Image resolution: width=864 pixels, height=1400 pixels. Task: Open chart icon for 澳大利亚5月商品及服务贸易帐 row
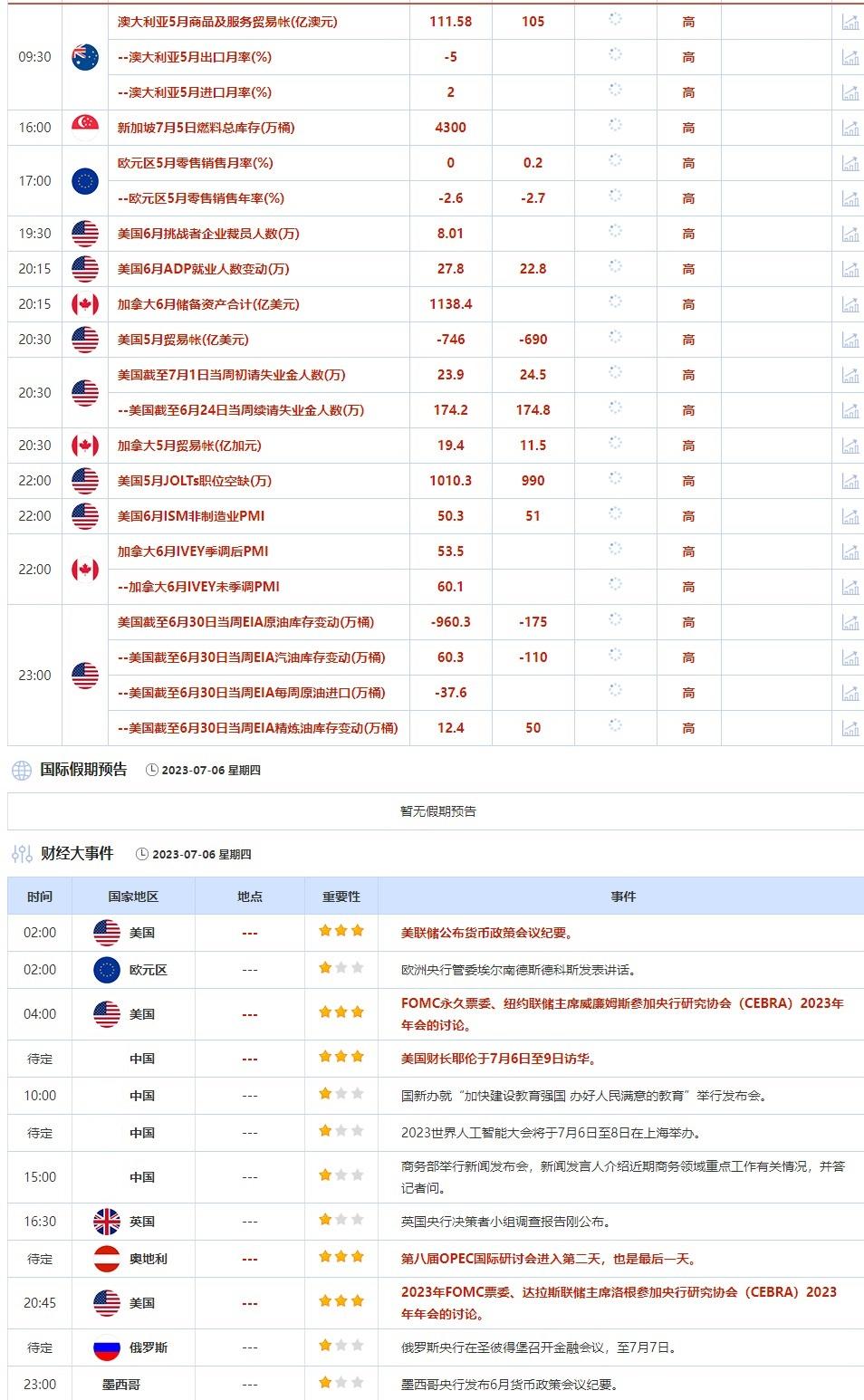coord(850,22)
